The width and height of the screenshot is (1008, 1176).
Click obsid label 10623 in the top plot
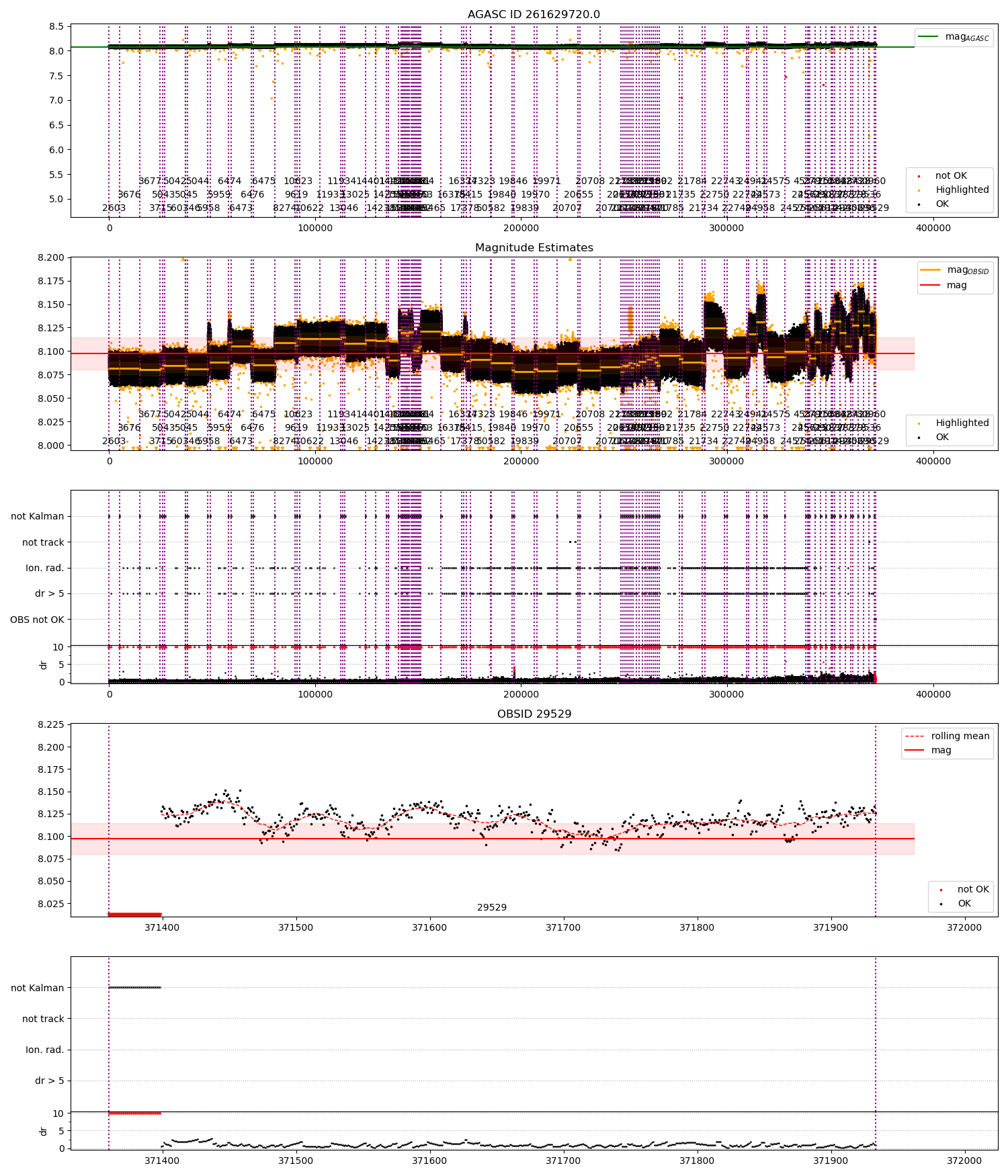pyautogui.click(x=298, y=181)
